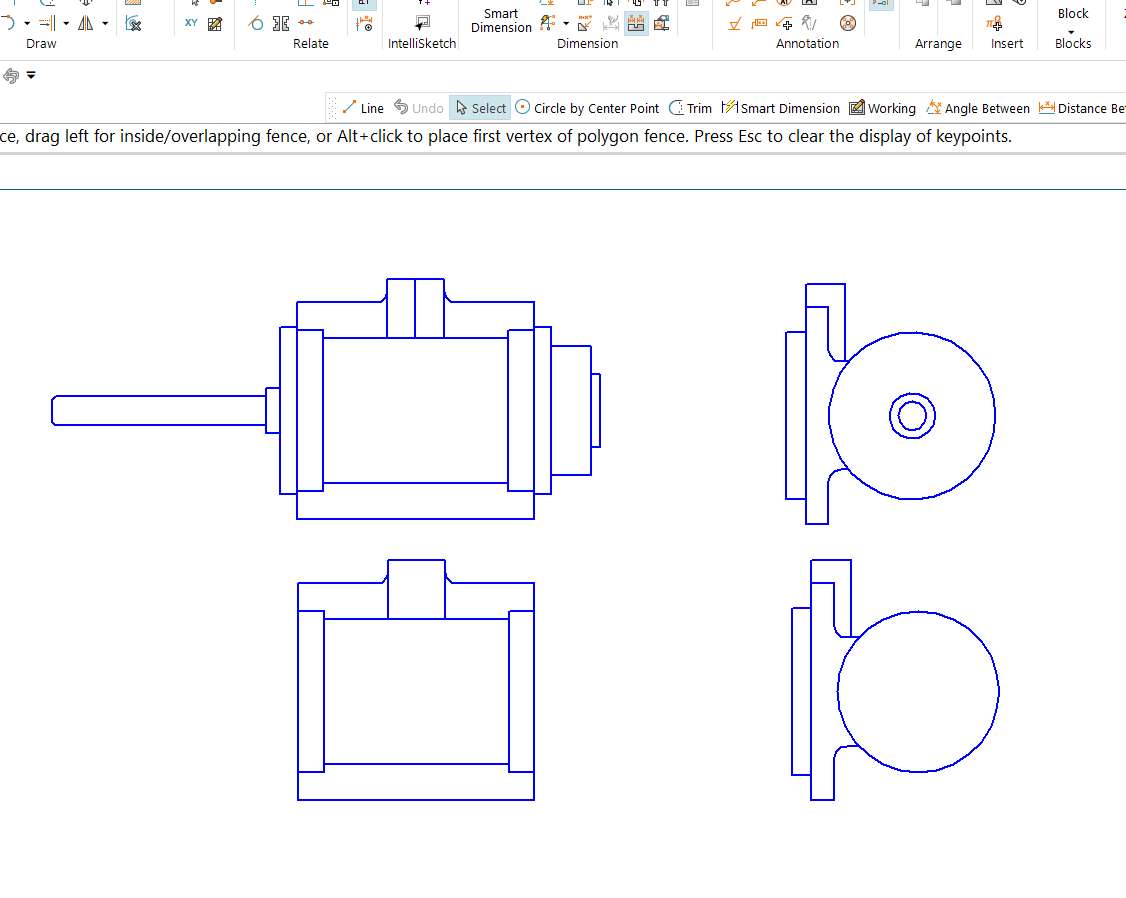1126x898 pixels.
Task: Select the Mirror tool in Draw group
Action: click(85, 22)
